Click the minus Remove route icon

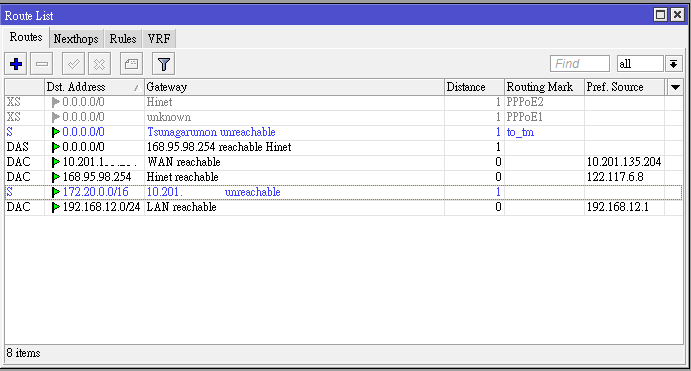click(x=42, y=64)
